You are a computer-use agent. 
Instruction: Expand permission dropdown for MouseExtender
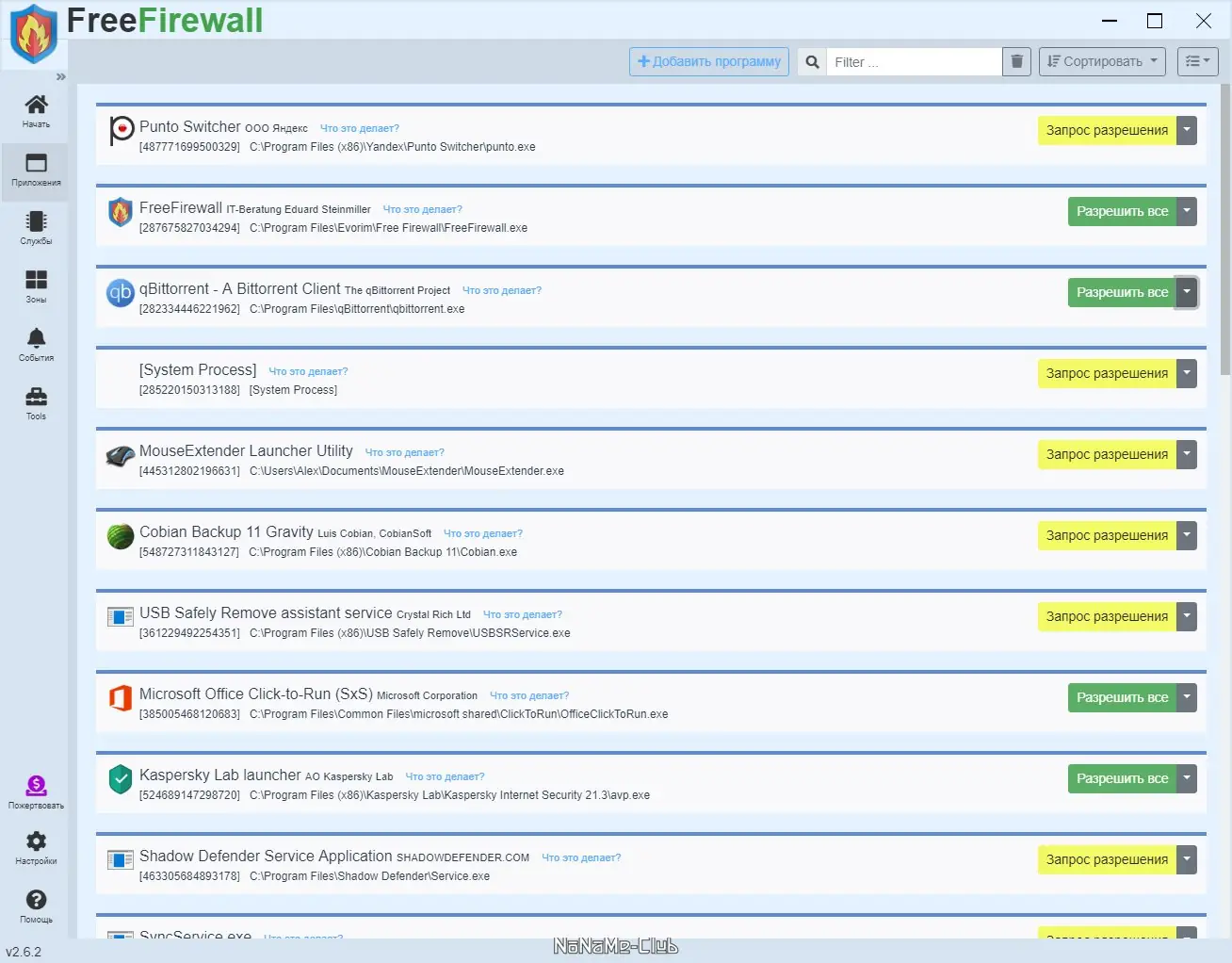(1187, 455)
